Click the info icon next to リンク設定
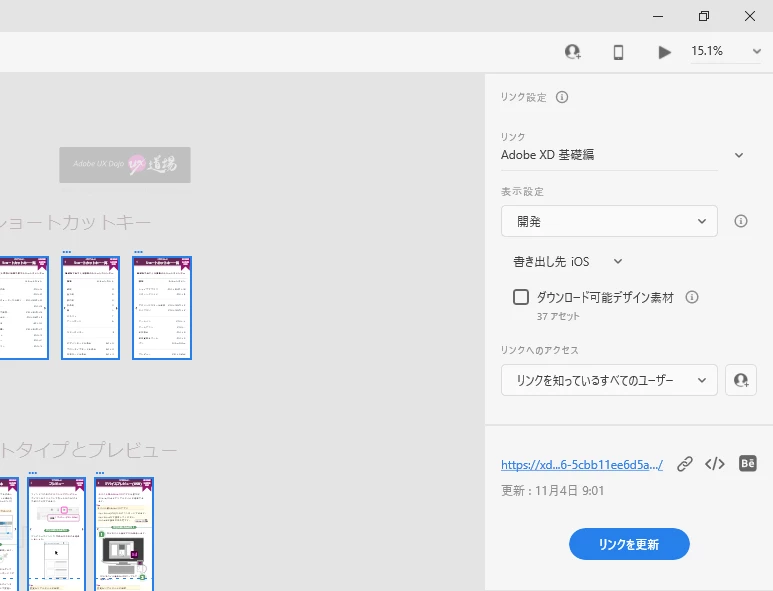This screenshot has width=773, height=591. (x=562, y=97)
